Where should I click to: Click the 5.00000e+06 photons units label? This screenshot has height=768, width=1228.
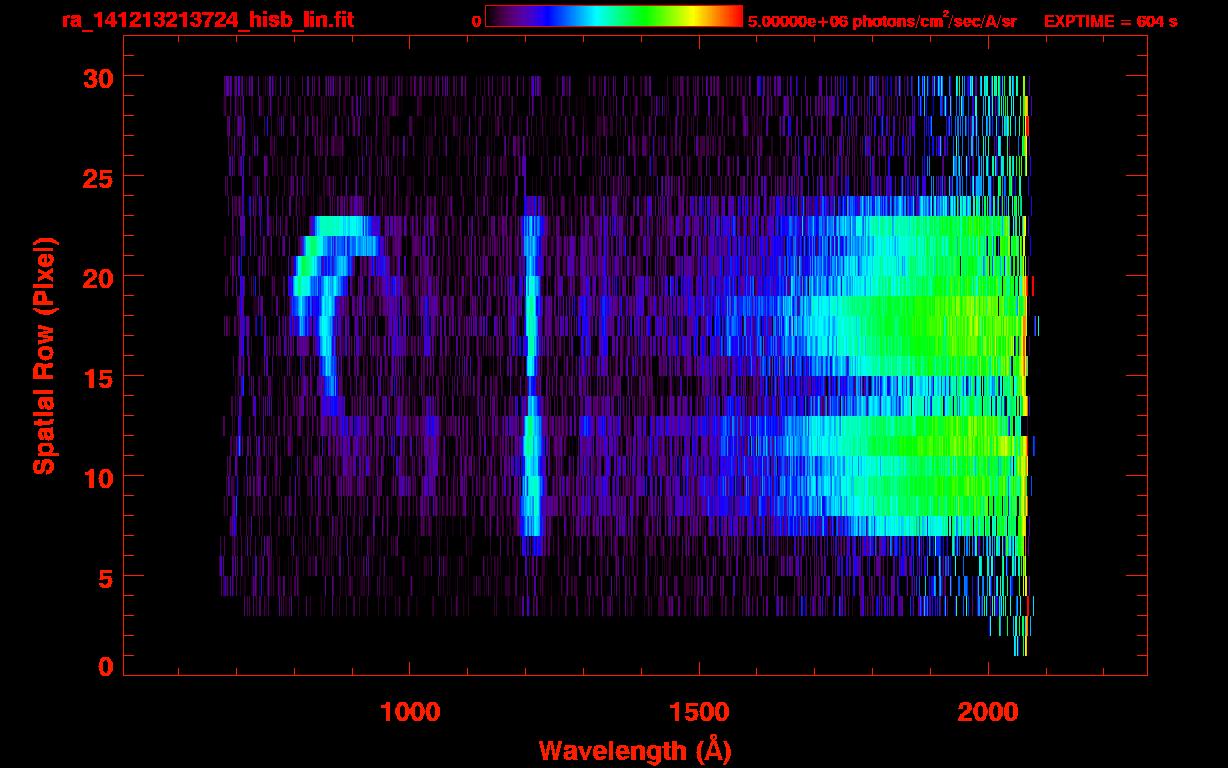(882, 20)
